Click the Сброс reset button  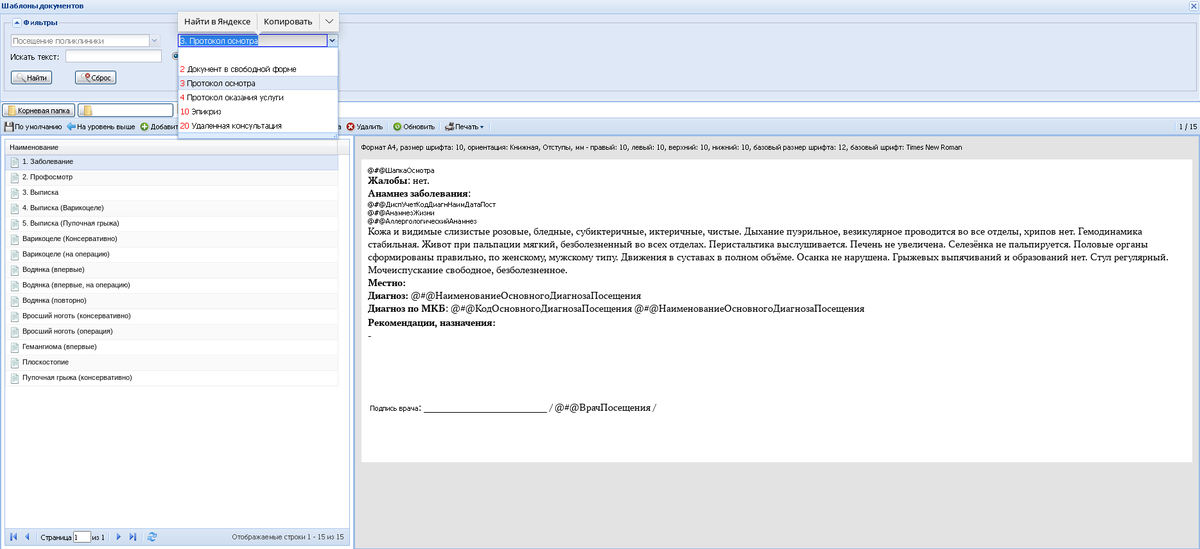point(96,77)
